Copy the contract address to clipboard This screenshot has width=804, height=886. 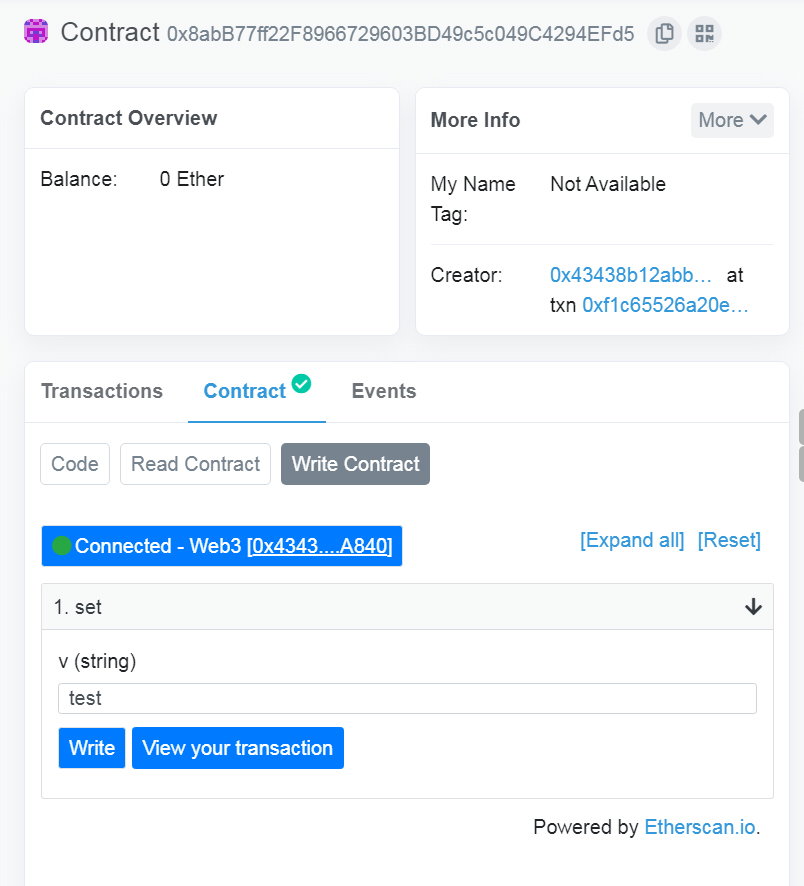pyautogui.click(x=664, y=33)
